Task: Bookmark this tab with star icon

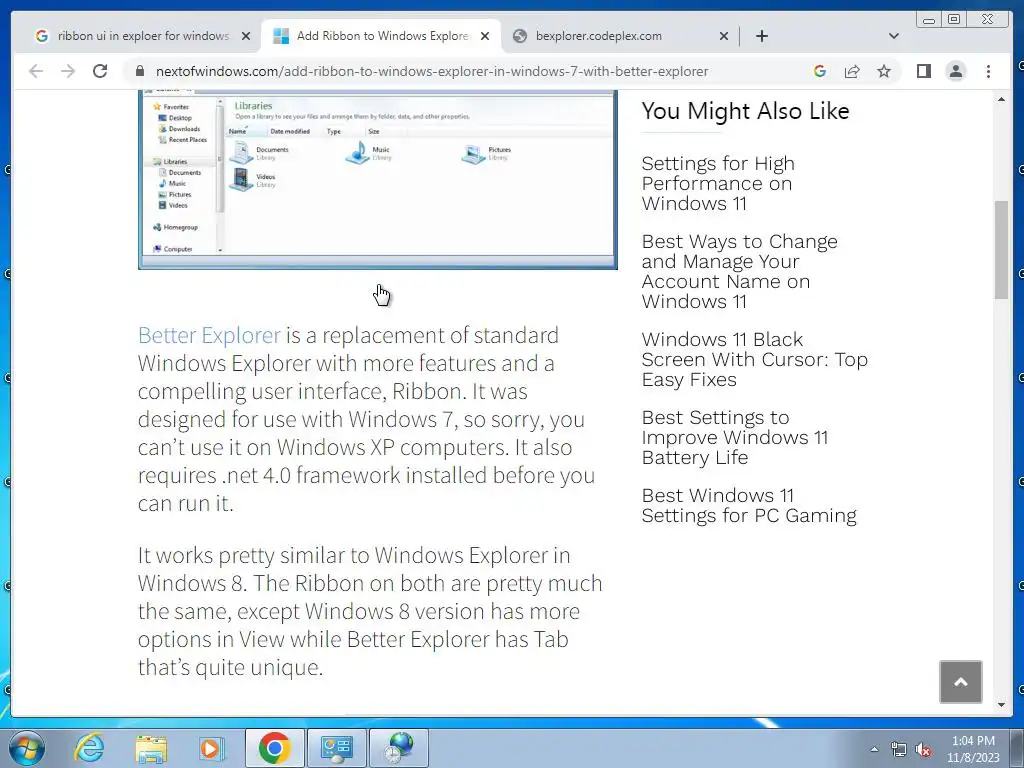Action: point(884,71)
